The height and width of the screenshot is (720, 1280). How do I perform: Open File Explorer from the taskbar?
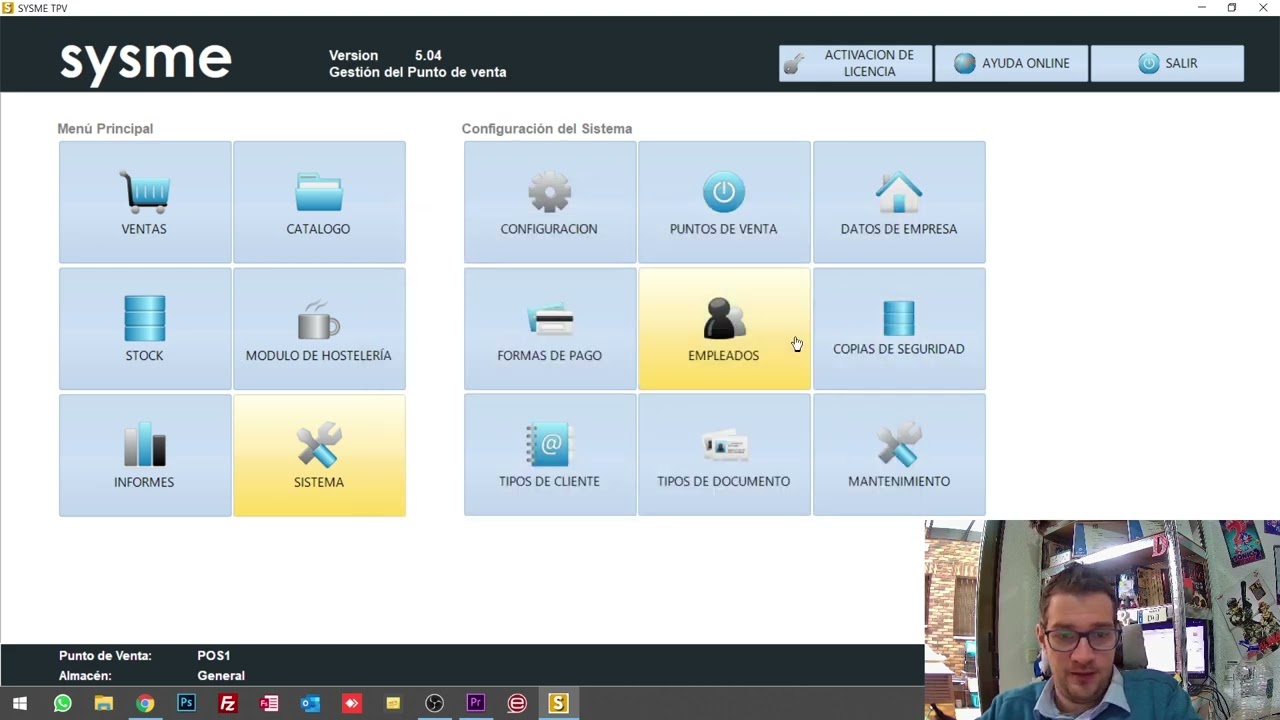(x=103, y=704)
